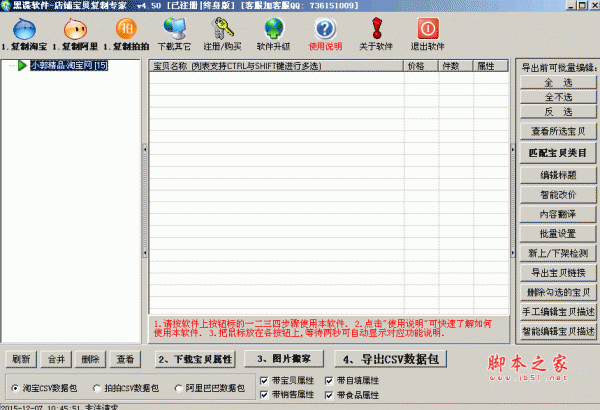This screenshot has width=600, height=410.
Task: Open 内容翻译 button
Action: click(x=558, y=214)
